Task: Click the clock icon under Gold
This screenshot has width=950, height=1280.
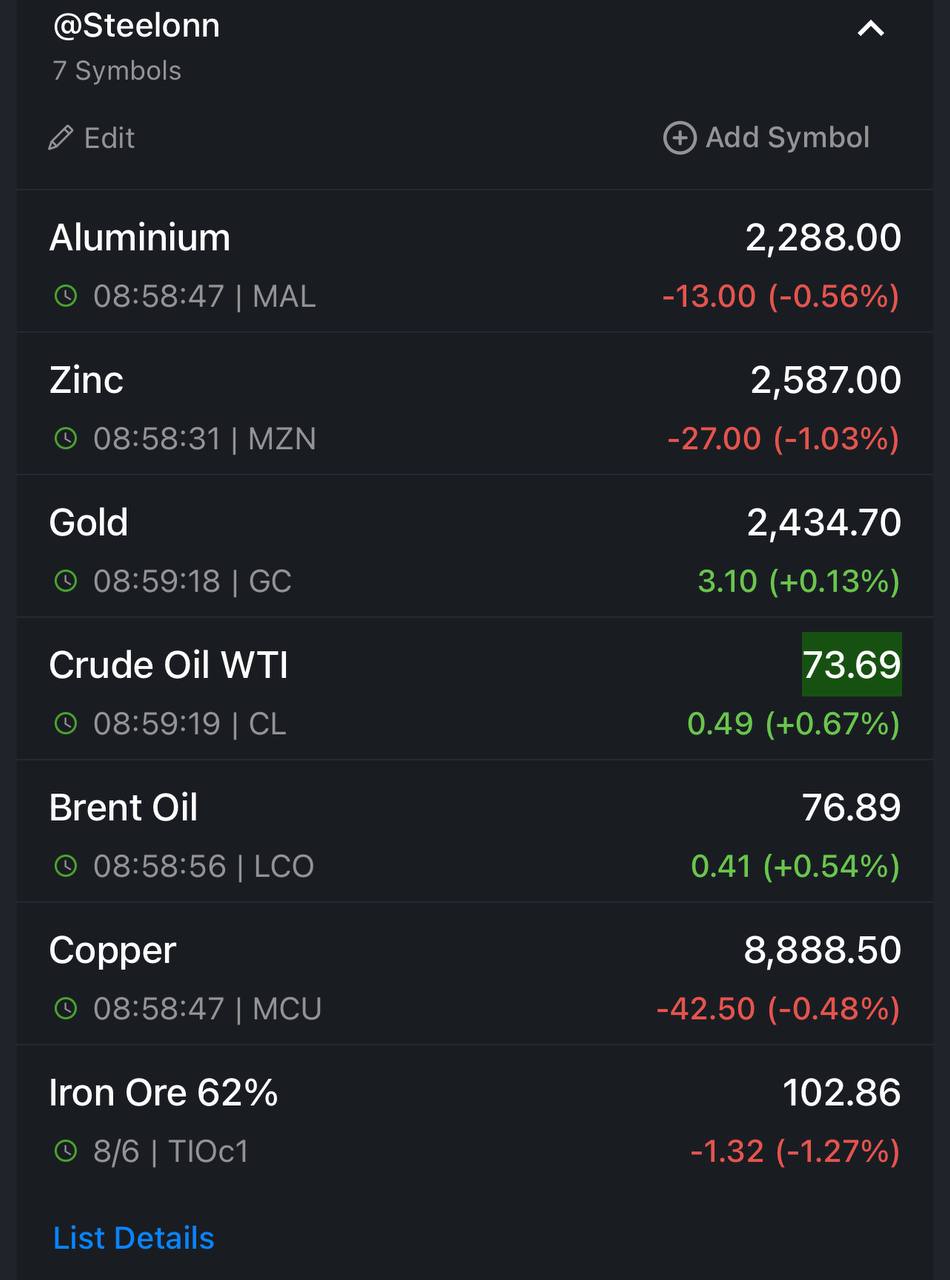Action: click(65, 581)
